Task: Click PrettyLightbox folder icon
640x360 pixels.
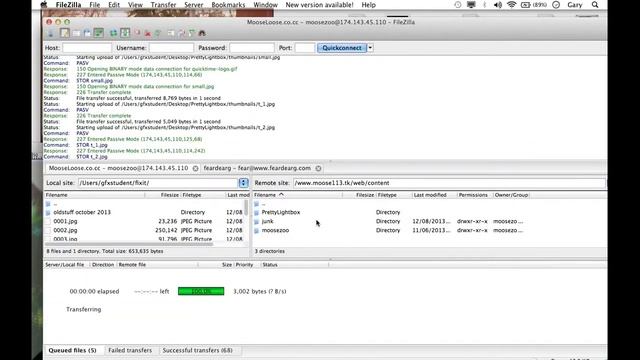Action: click(x=256, y=212)
